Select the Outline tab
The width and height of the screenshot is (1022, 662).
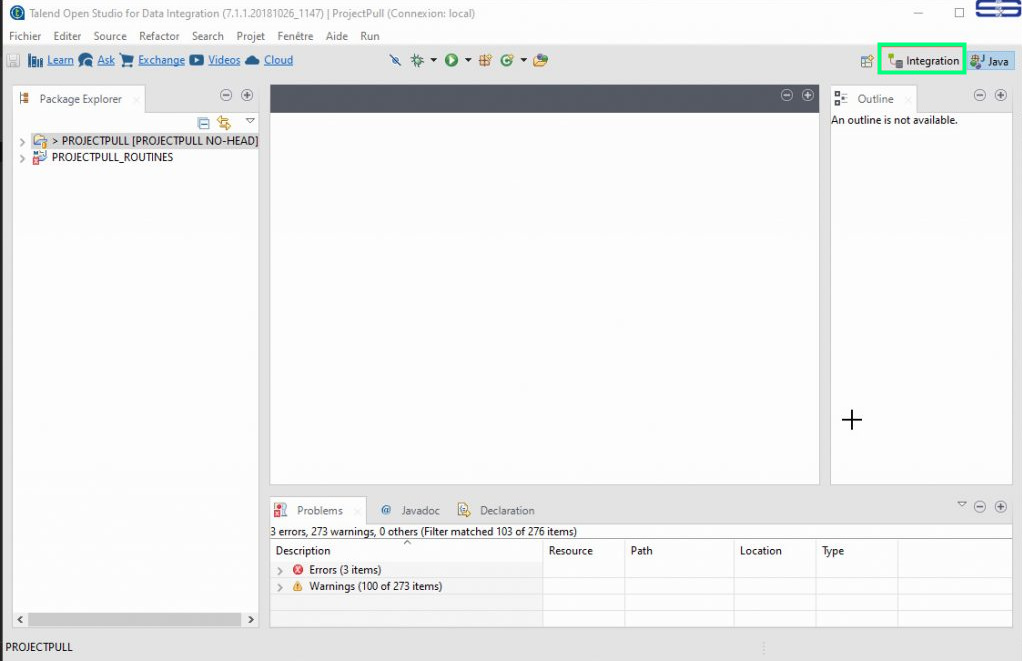tap(873, 99)
